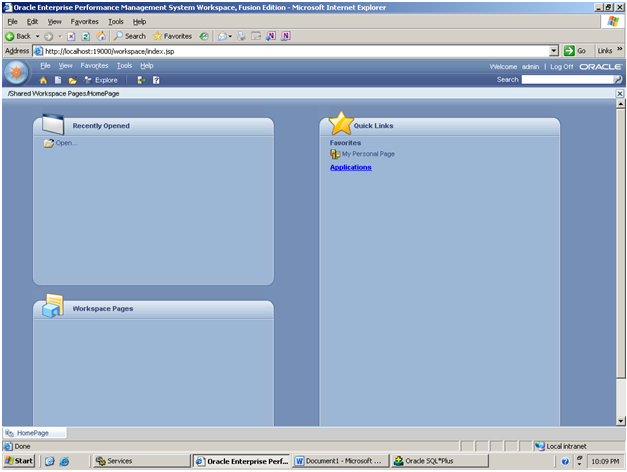Click the IE Print icon
Viewport: 627px width, 472px height.
(241, 36)
